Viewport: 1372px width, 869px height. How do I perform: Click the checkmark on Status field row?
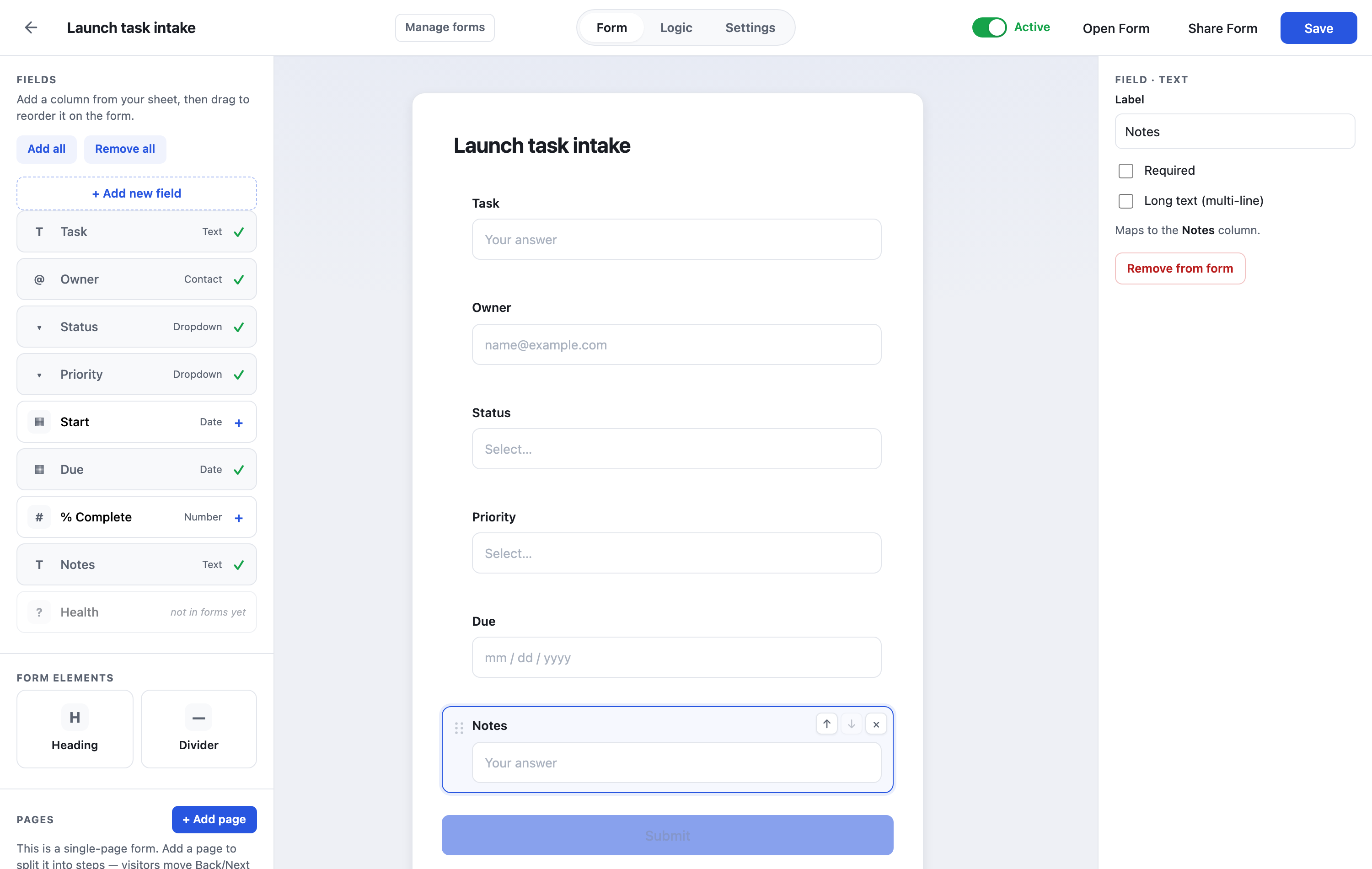pos(239,327)
